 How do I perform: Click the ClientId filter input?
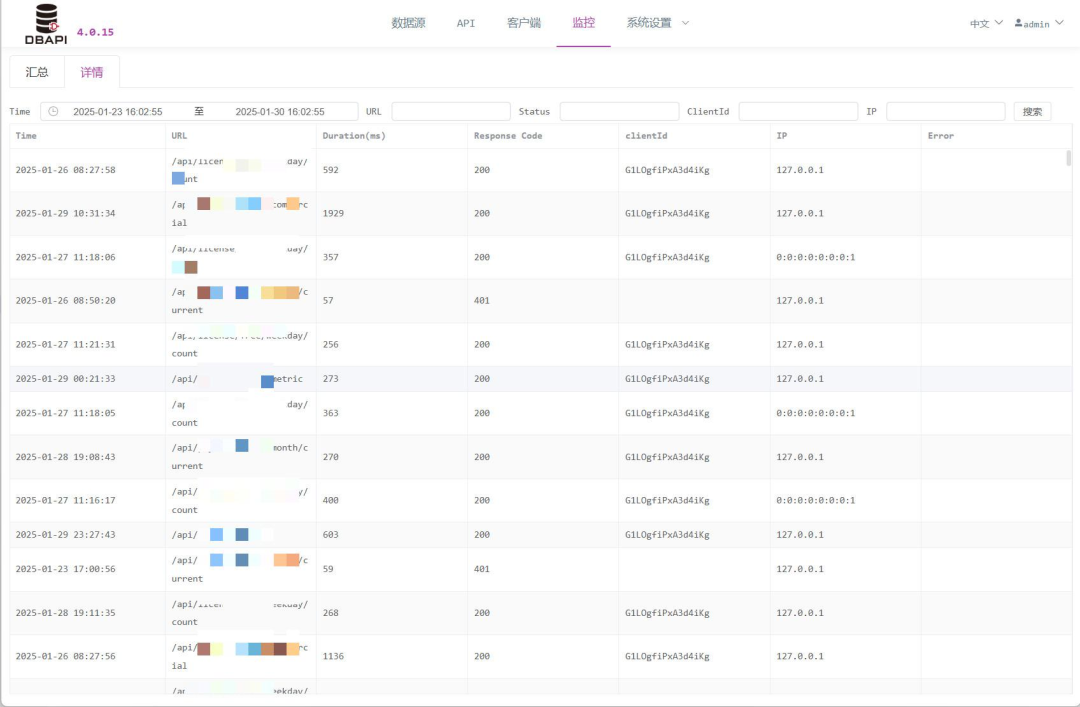click(x=798, y=112)
